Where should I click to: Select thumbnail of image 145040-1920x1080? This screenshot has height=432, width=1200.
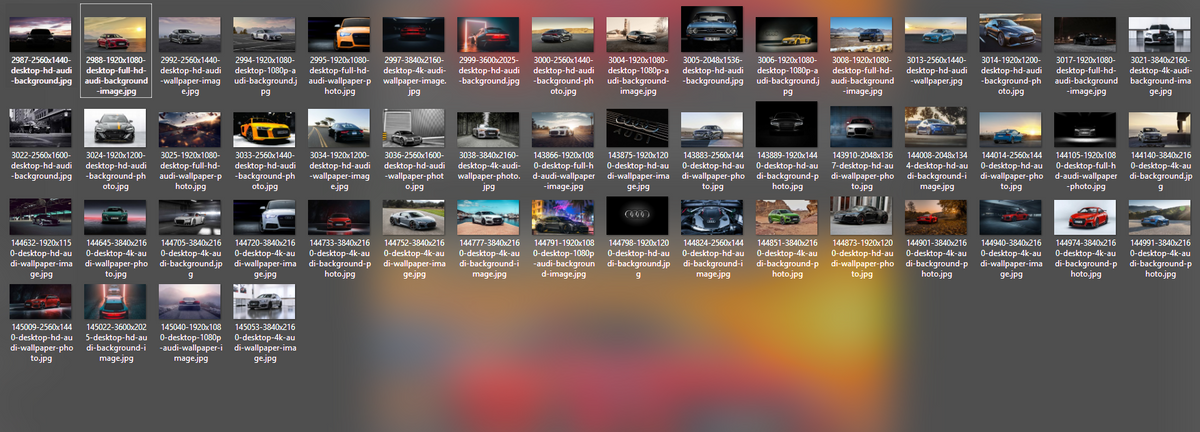pos(190,302)
